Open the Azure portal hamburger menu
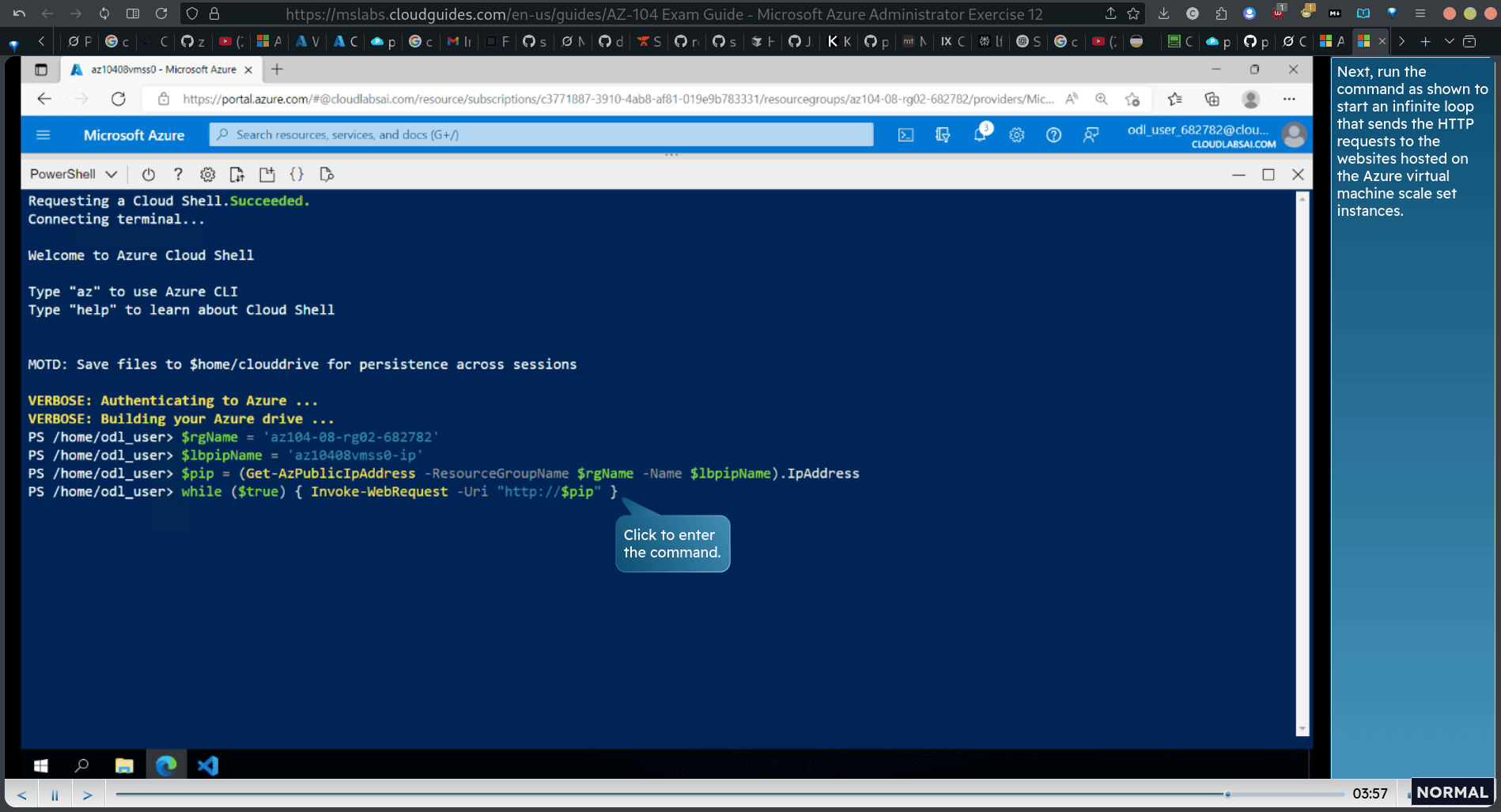Image resolution: width=1501 pixels, height=812 pixels. pyautogui.click(x=43, y=135)
